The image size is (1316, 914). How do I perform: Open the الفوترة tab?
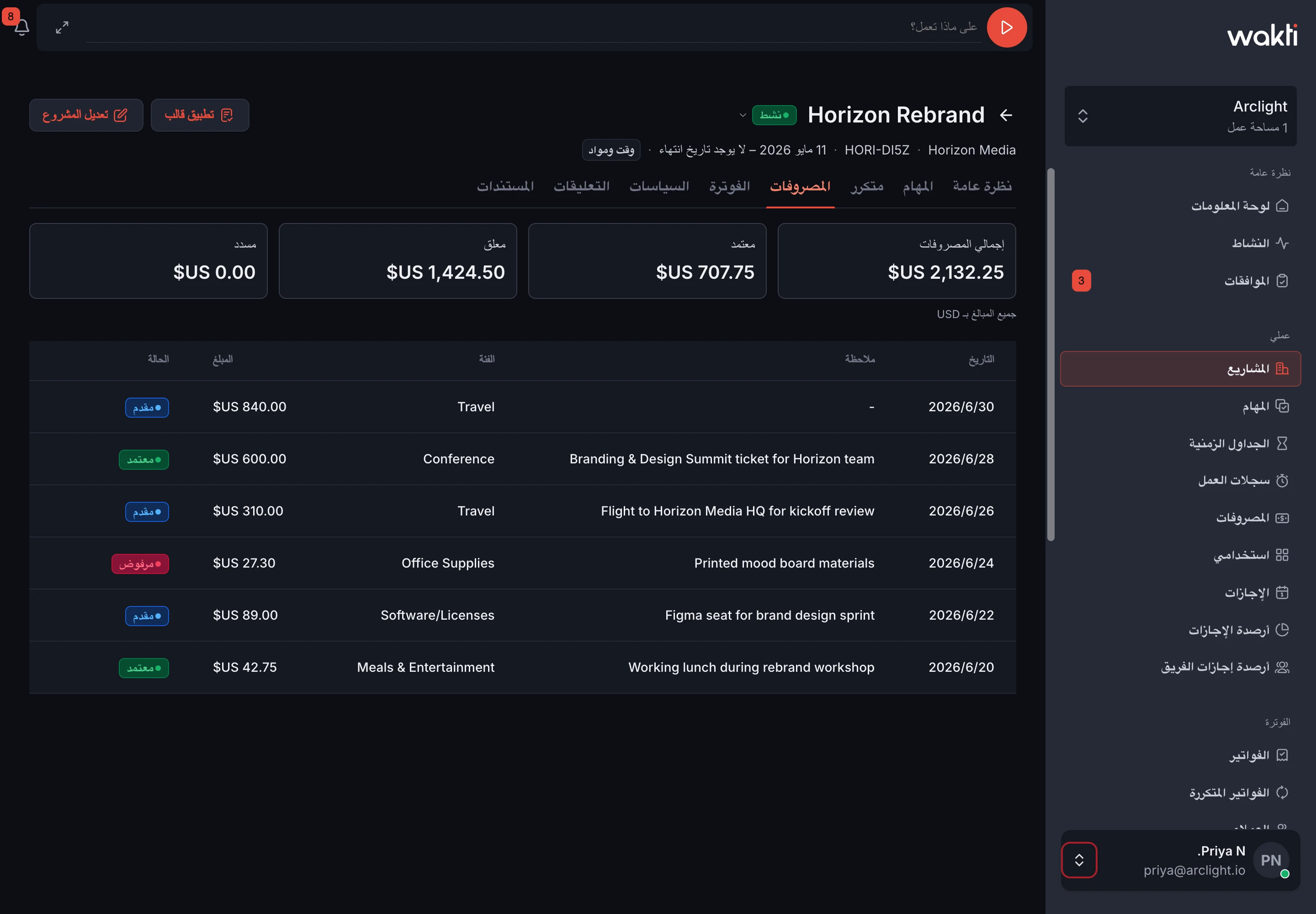pyautogui.click(x=730, y=186)
